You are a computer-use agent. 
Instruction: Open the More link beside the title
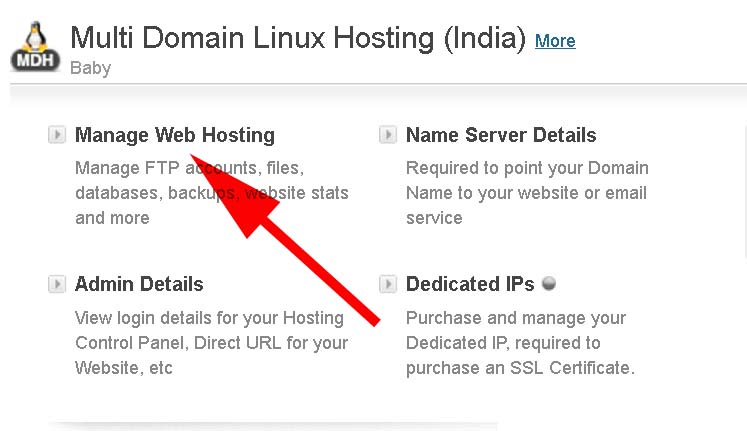pyautogui.click(x=555, y=41)
